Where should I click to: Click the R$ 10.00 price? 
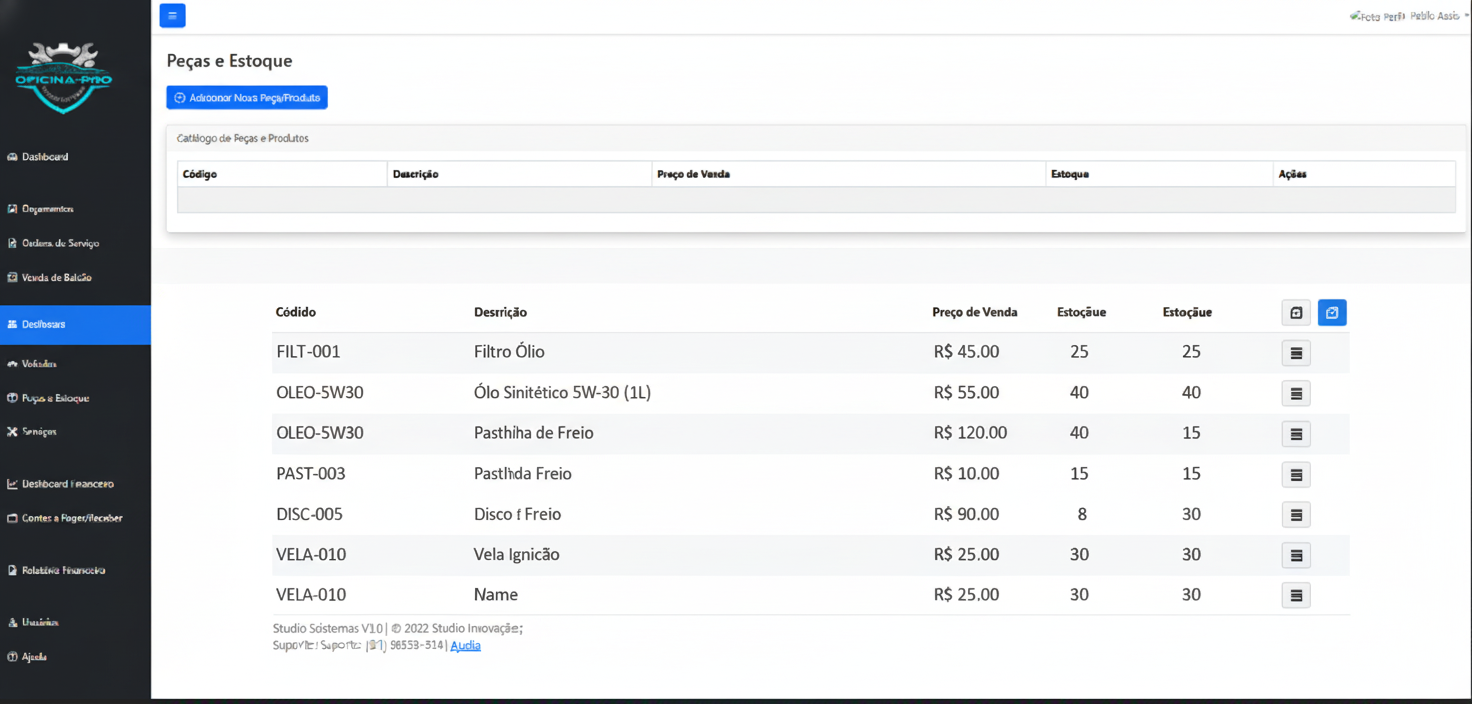pos(966,473)
